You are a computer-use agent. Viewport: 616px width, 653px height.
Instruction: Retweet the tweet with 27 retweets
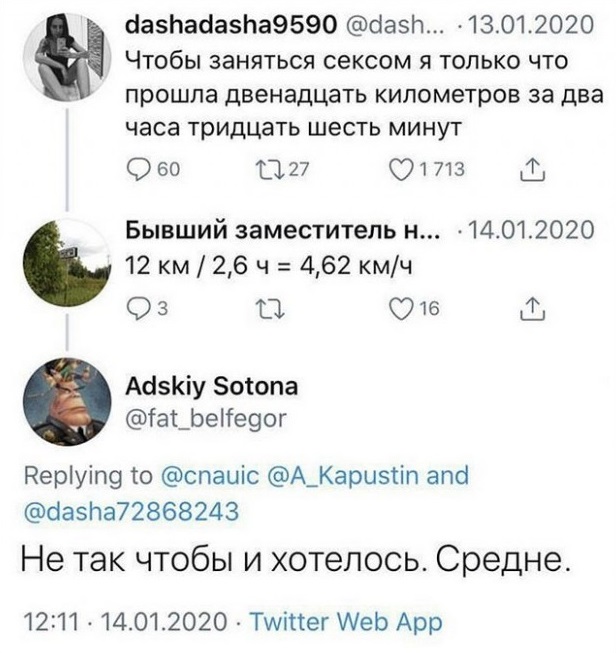click(257, 170)
